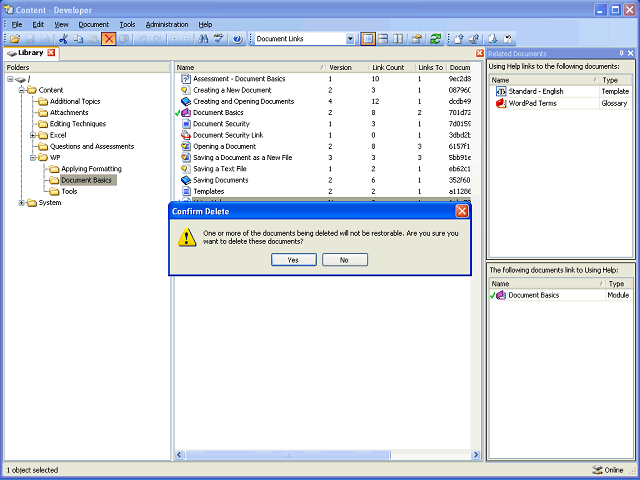Open the folder-and-hand icon beside the green Refresh arrows
The width and height of the screenshot is (640, 480).
[x=417, y=39]
